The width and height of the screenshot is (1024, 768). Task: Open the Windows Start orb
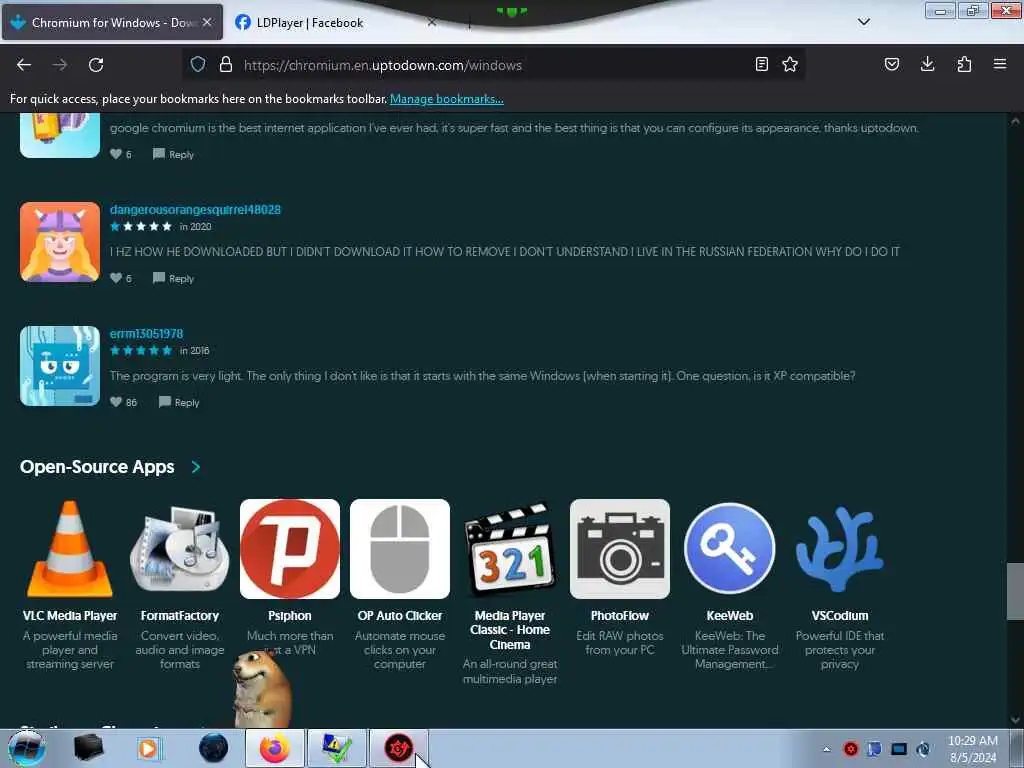27,748
